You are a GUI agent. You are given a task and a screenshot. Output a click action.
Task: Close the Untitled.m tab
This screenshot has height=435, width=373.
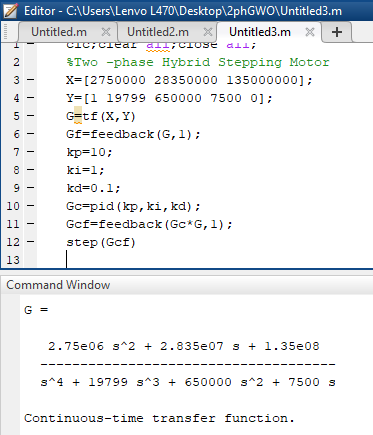click(106, 32)
